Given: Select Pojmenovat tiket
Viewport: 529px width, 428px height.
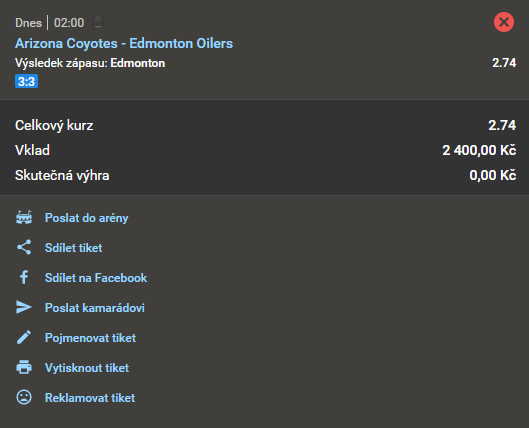Looking at the screenshot, I should [x=90, y=338].
